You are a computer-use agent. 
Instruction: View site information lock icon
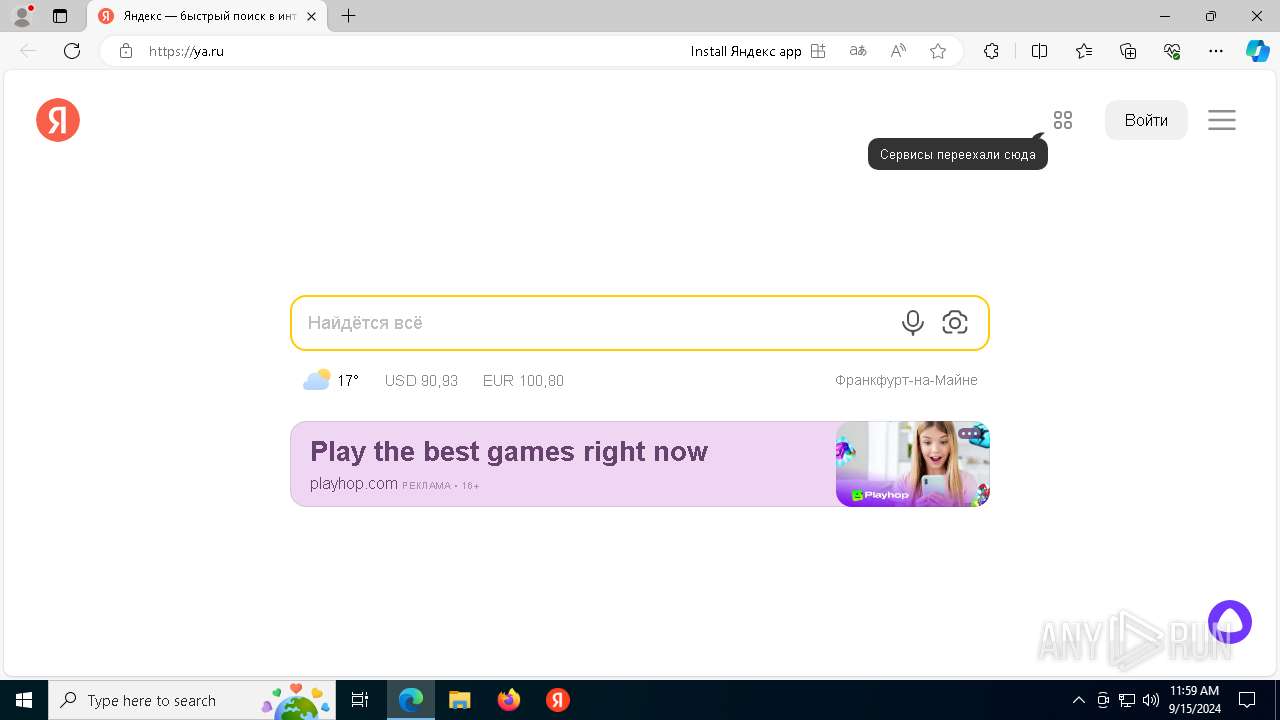click(x=125, y=51)
